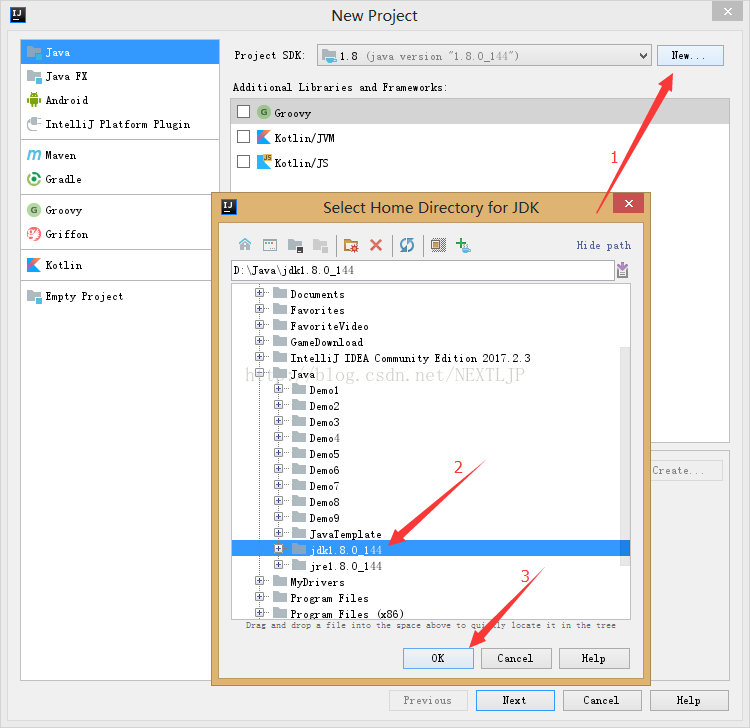Expand the Documents folder node
The width and height of the screenshot is (750, 728).
[259, 292]
